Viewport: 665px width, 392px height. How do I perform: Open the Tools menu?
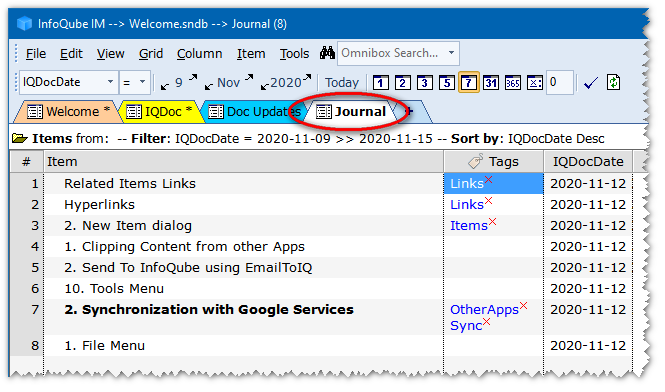[x=294, y=53]
